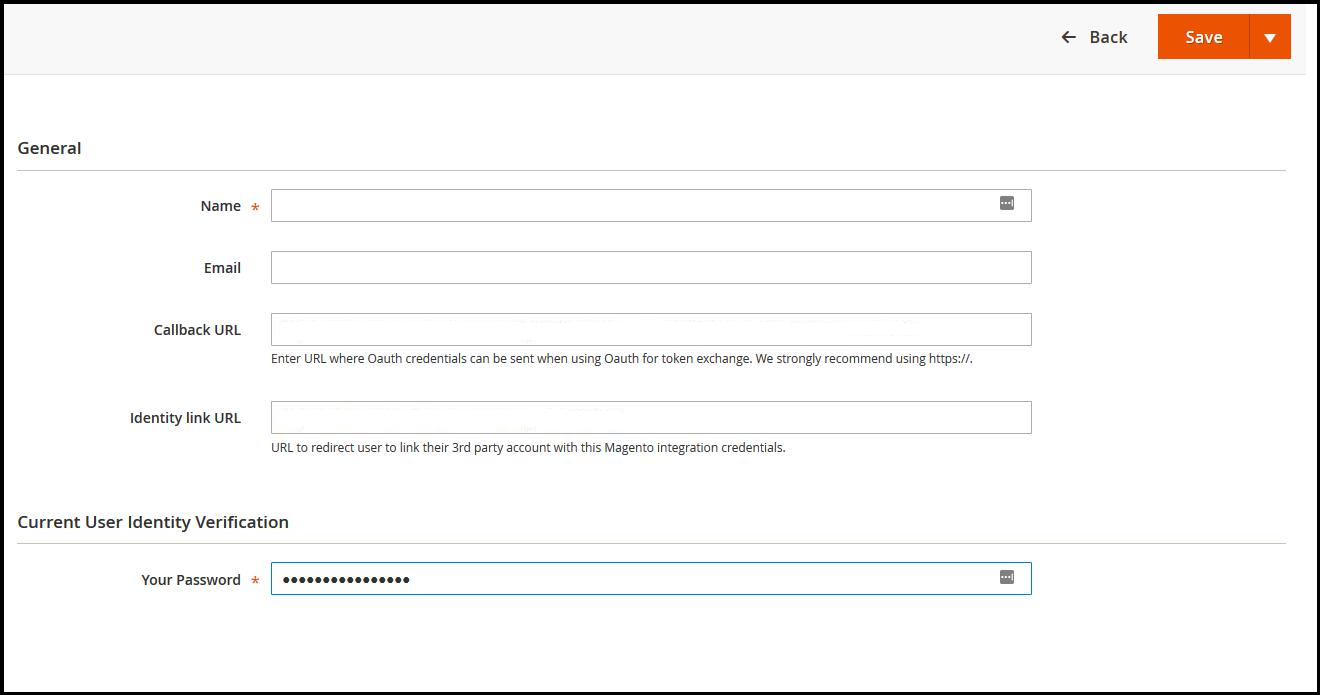This screenshot has height=695, width=1320.
Task: Click the left arrow icon beside Back
Action: [1068, 37]
